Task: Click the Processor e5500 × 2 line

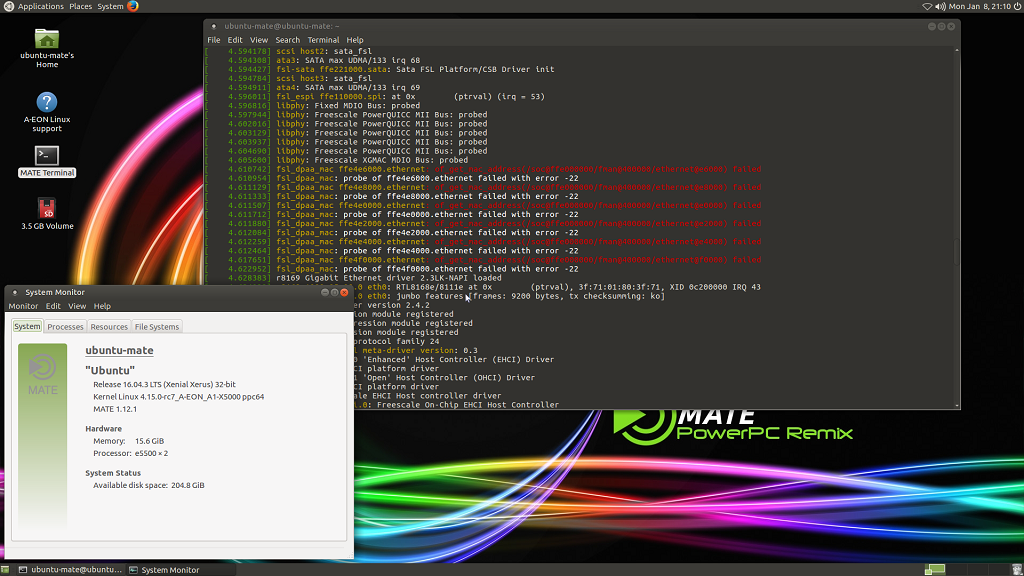Action: point(131,453)
